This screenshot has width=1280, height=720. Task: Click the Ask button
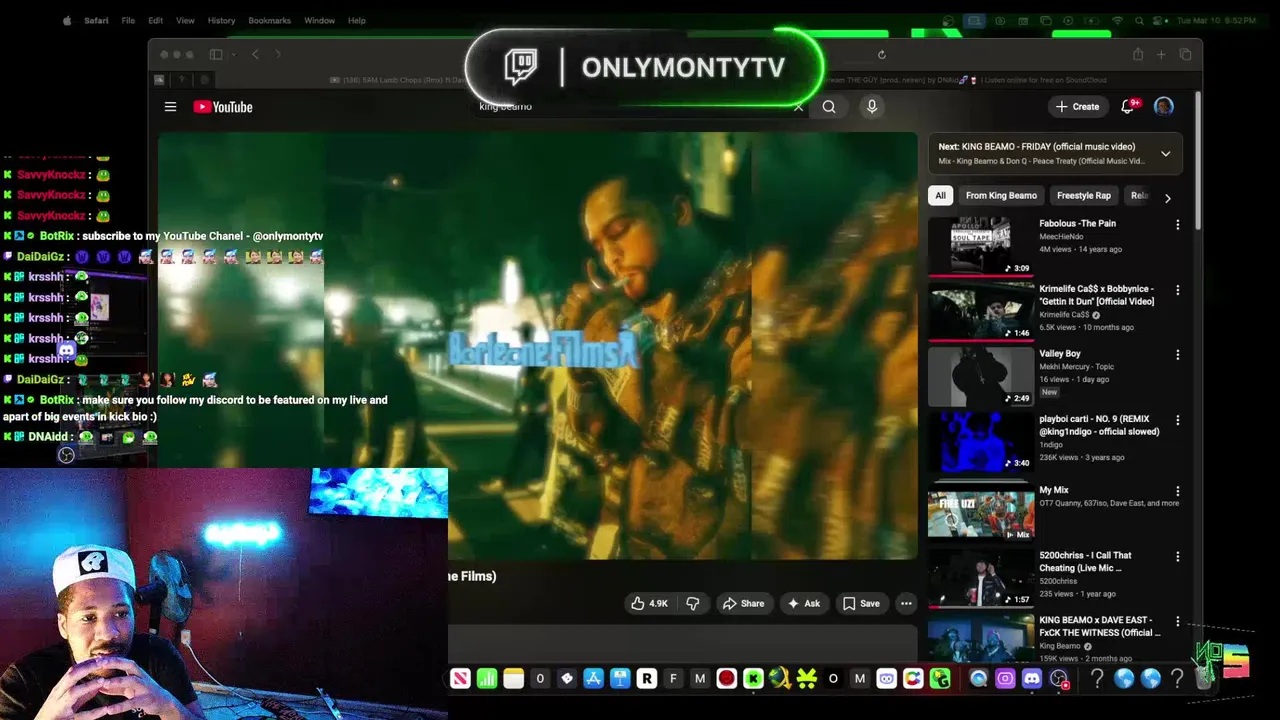pos(804,603)
